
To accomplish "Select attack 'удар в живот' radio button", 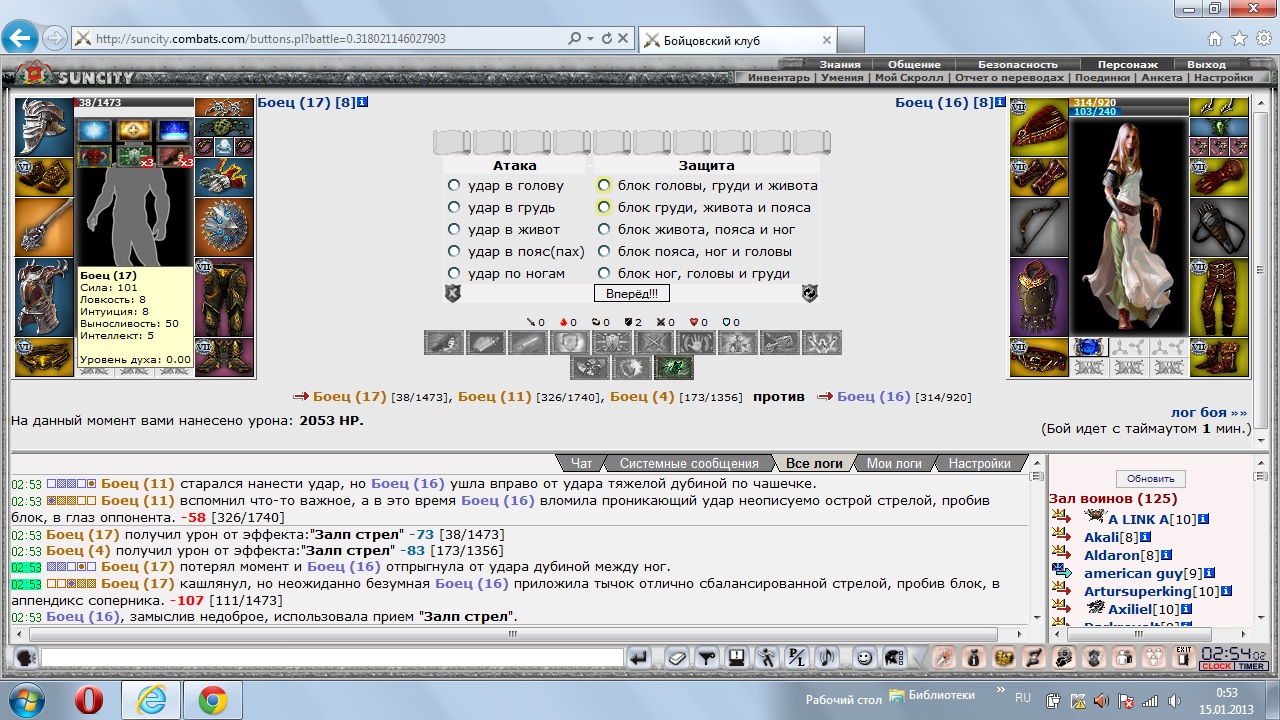I will click(x=454, y=229).
